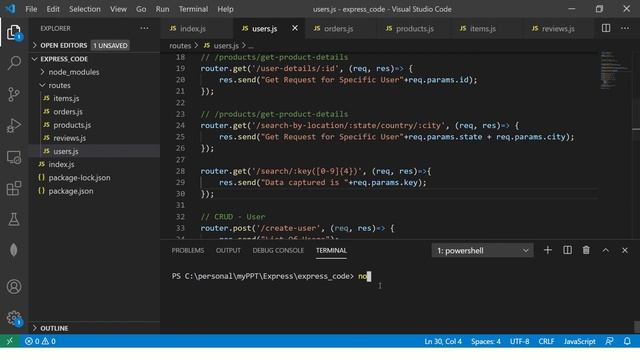This screenshot has height=360, width=640.
Task: Open the Help menu
Action: click(225, 9)
